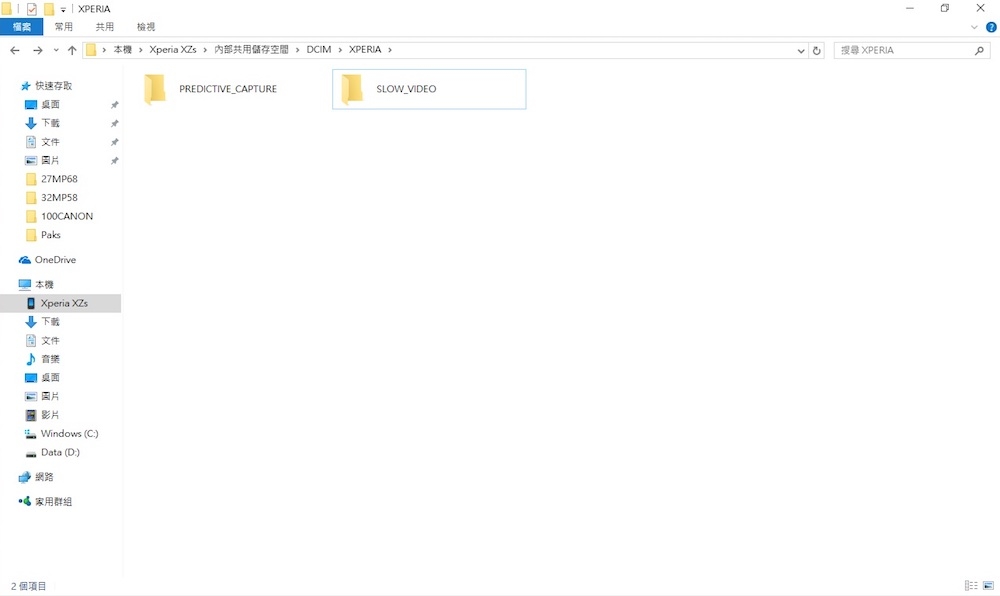This screenshot has width=1000, height=596.
Task: Open the 27MP68 folder in sidebar
Action: [59, 179]
